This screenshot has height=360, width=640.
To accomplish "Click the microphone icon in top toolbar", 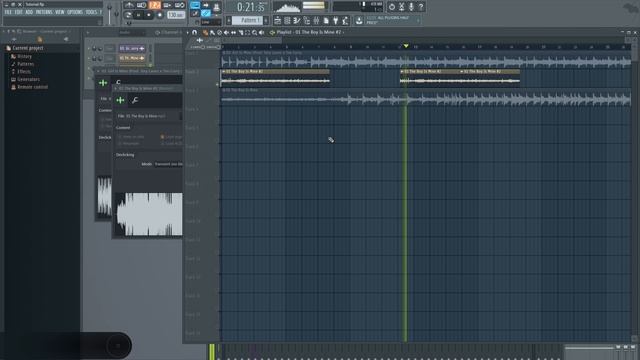I will tap(411, 7).
